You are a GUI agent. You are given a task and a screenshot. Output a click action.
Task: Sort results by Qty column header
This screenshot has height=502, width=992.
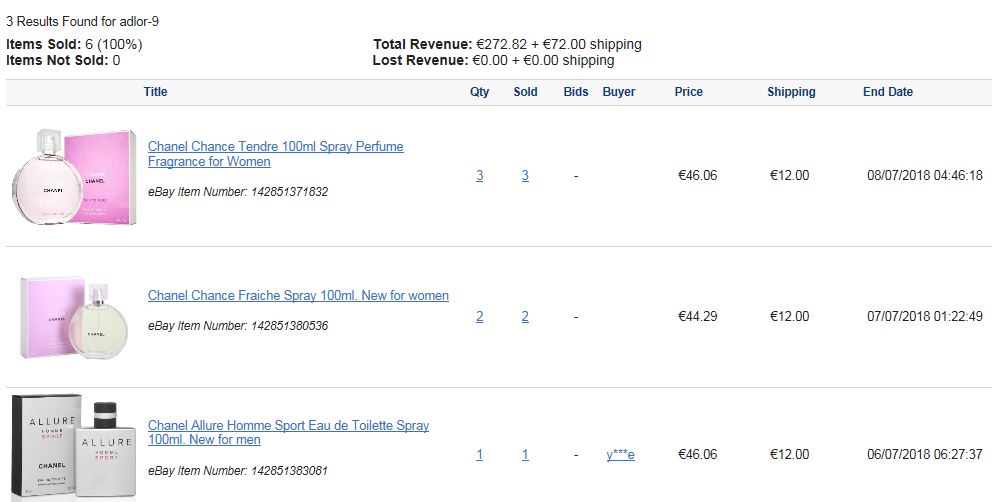[x=480, y=92]
